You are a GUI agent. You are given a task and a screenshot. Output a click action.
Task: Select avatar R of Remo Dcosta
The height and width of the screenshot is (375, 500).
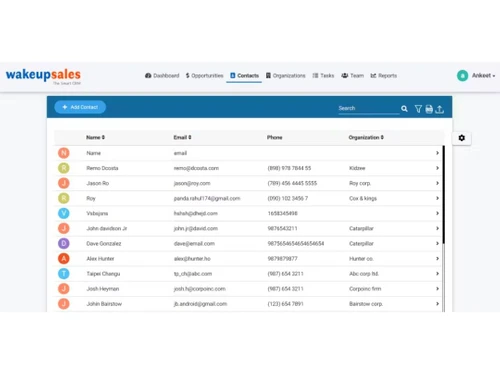(64, 168)
